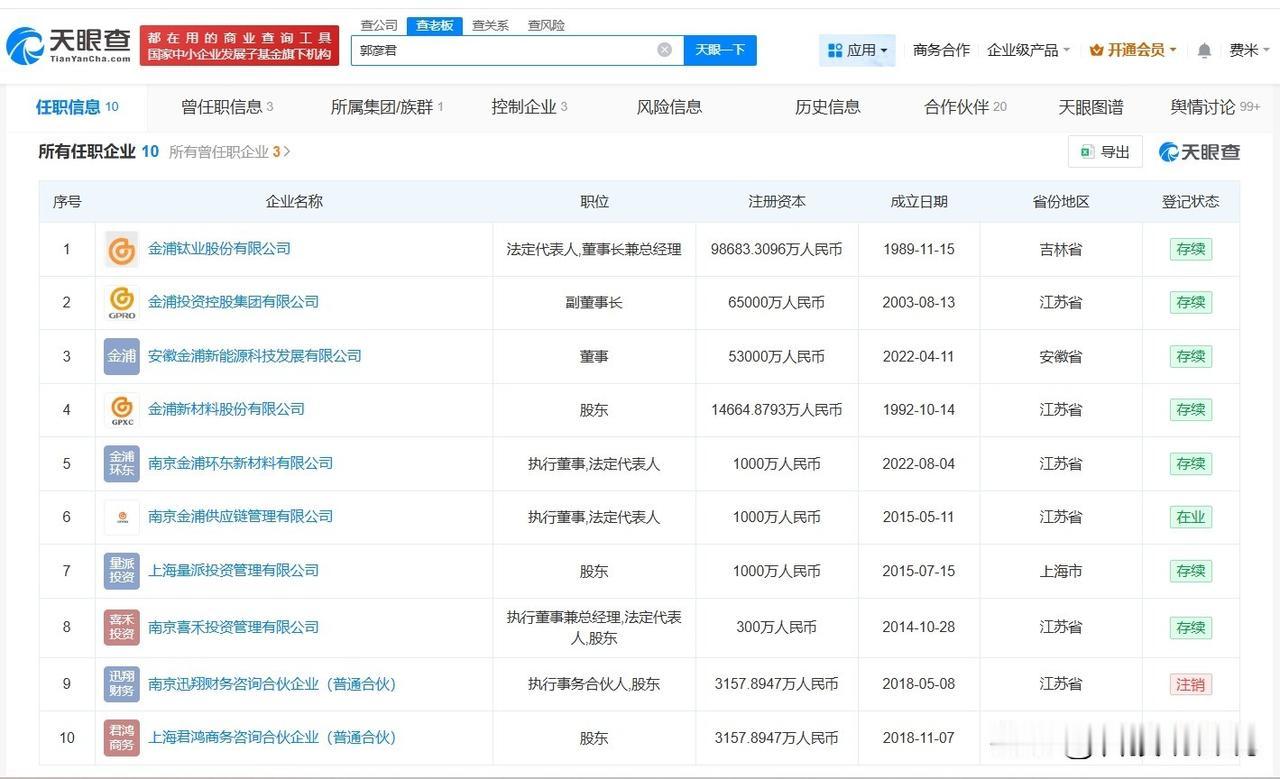The image size is (1280, 779).
Task: Click the 上海市 region cell
Action: click(x=1061, y=571)
